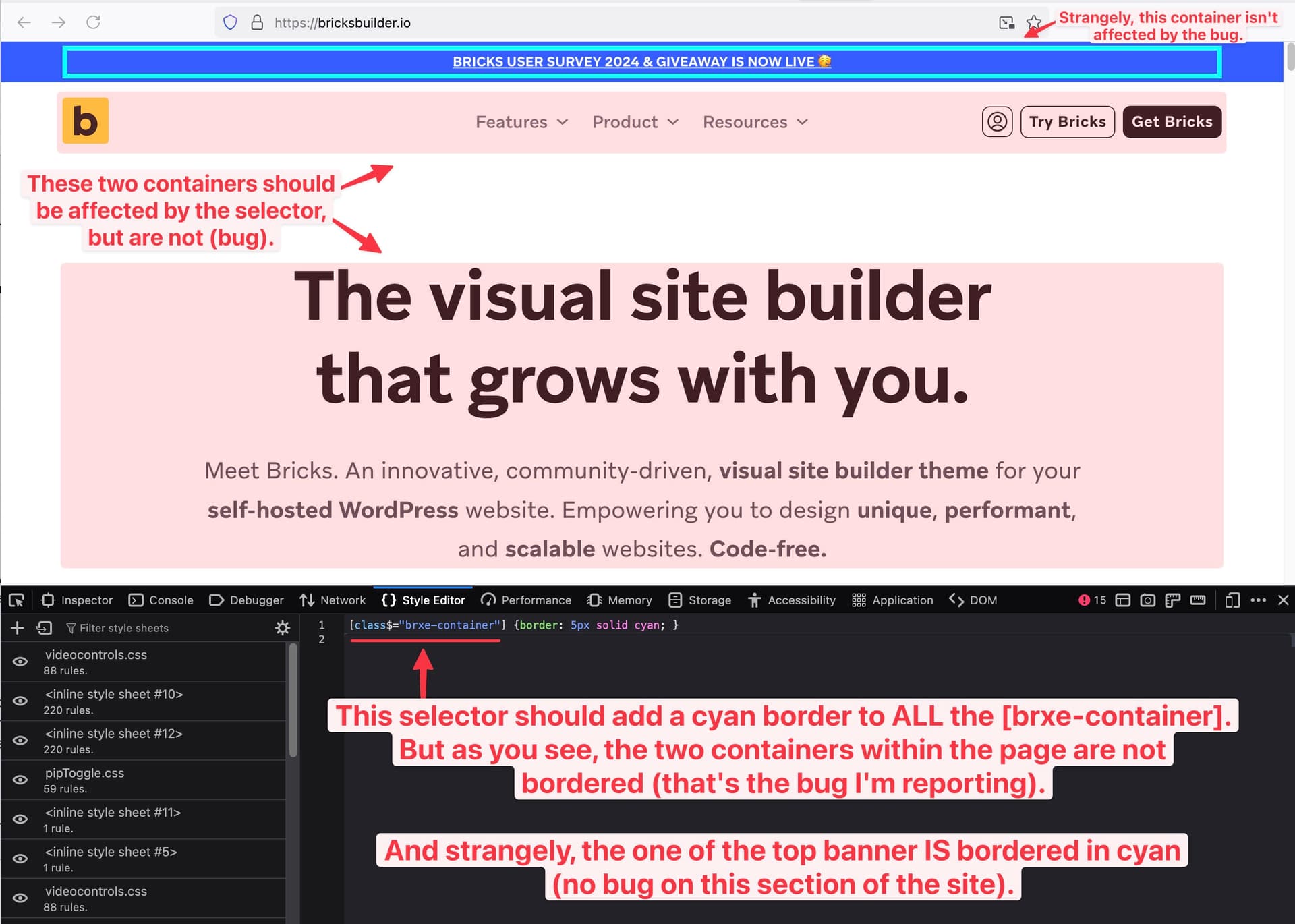Expand the Resources dropdown
The height and width of the screenshot is (924, 1295).
[x=755, y=122]
